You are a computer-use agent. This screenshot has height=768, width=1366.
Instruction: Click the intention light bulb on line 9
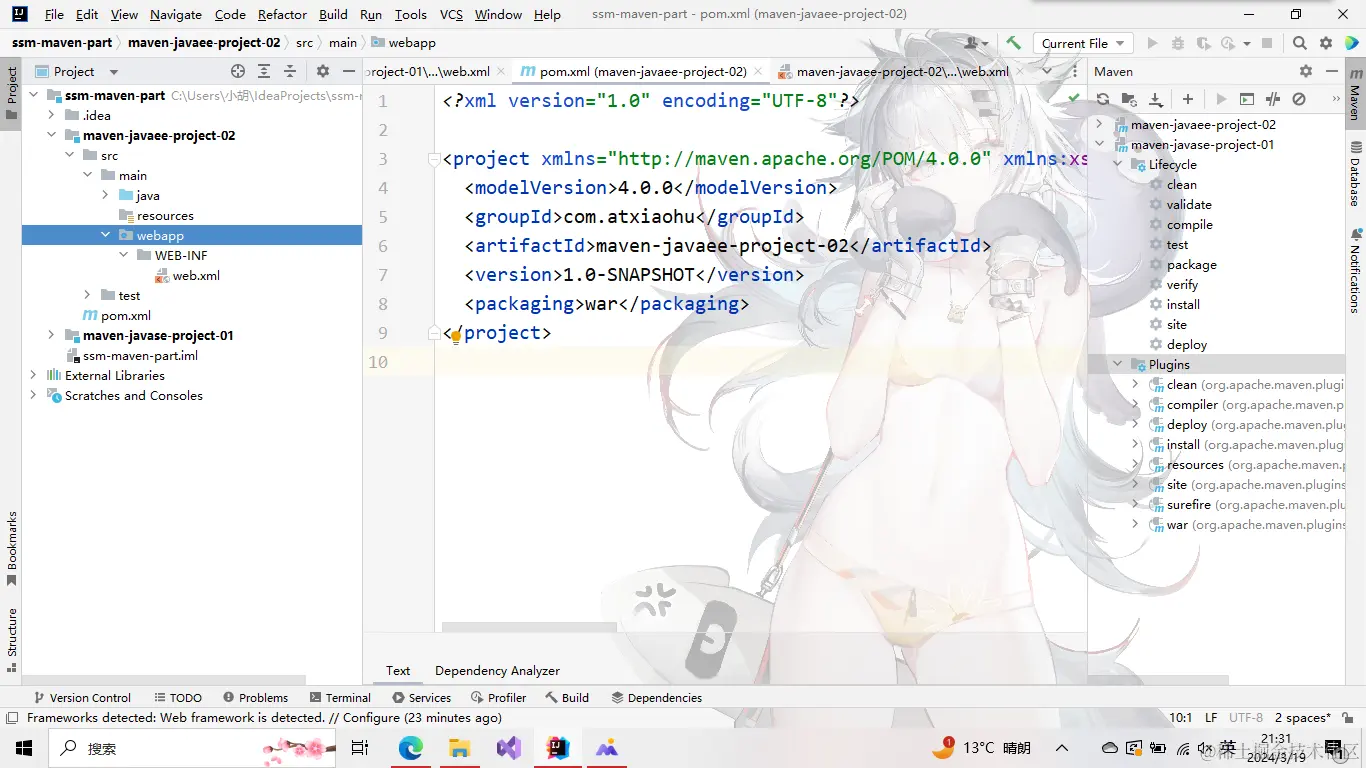coord(455,336)
